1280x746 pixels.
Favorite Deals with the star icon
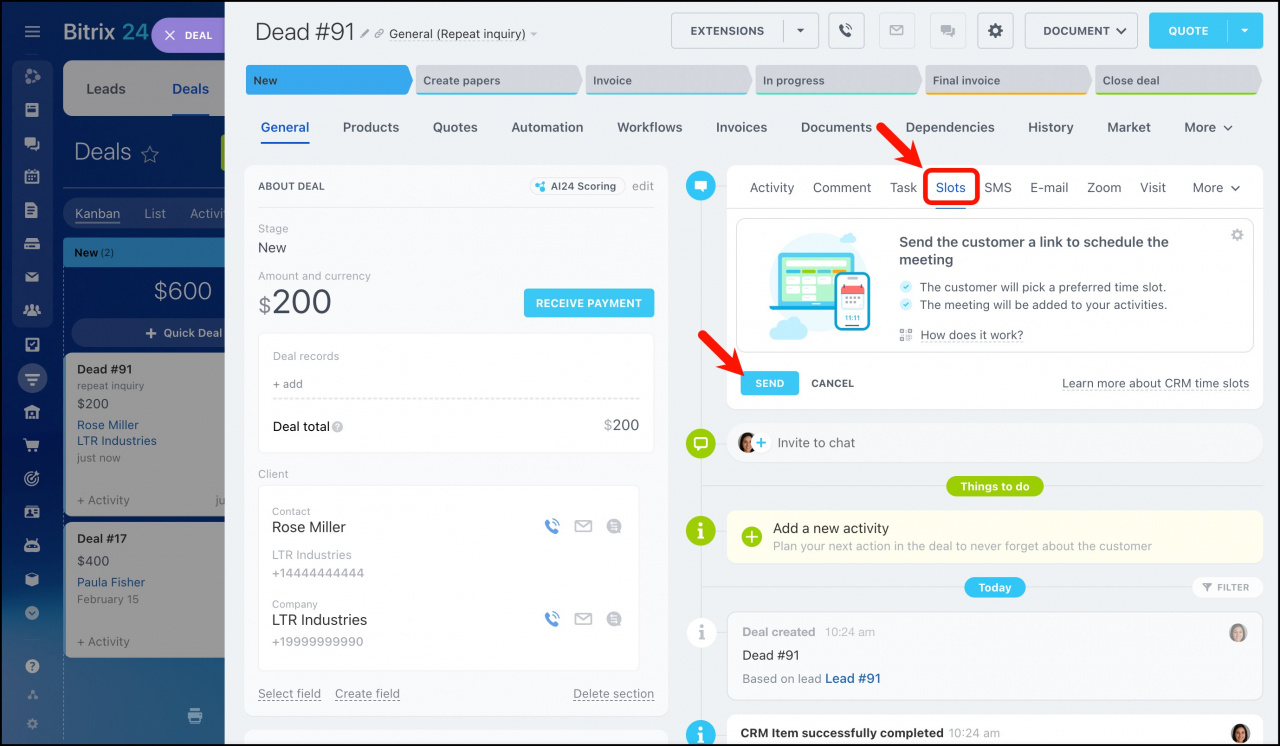[150, 154]
